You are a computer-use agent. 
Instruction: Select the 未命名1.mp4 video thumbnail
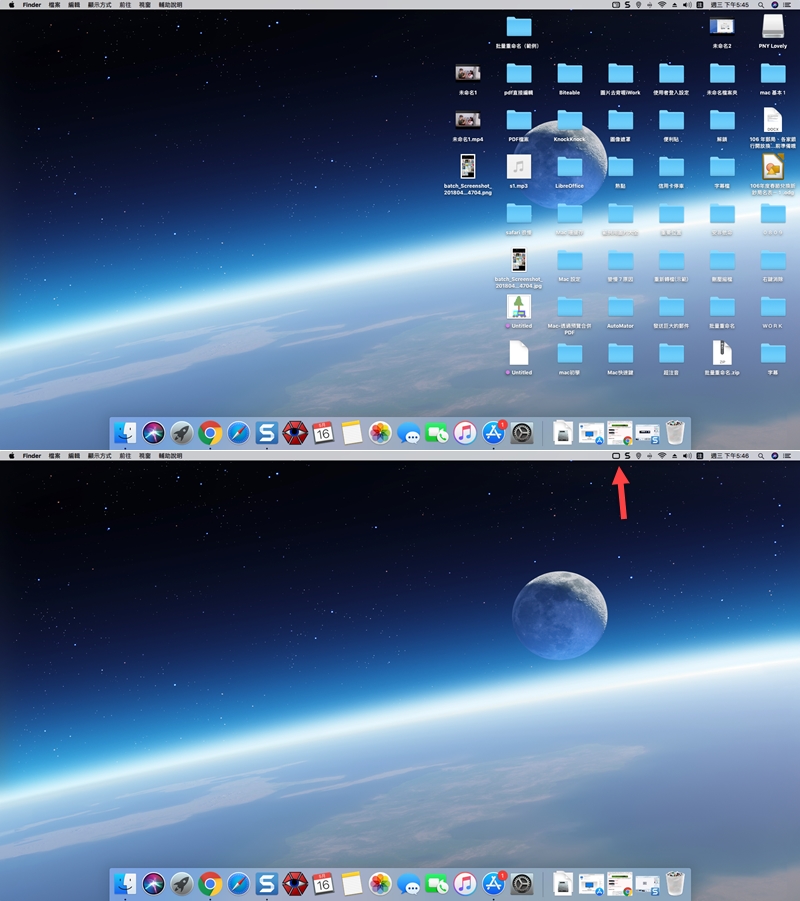pyautogui.click(x=467, y=121)
